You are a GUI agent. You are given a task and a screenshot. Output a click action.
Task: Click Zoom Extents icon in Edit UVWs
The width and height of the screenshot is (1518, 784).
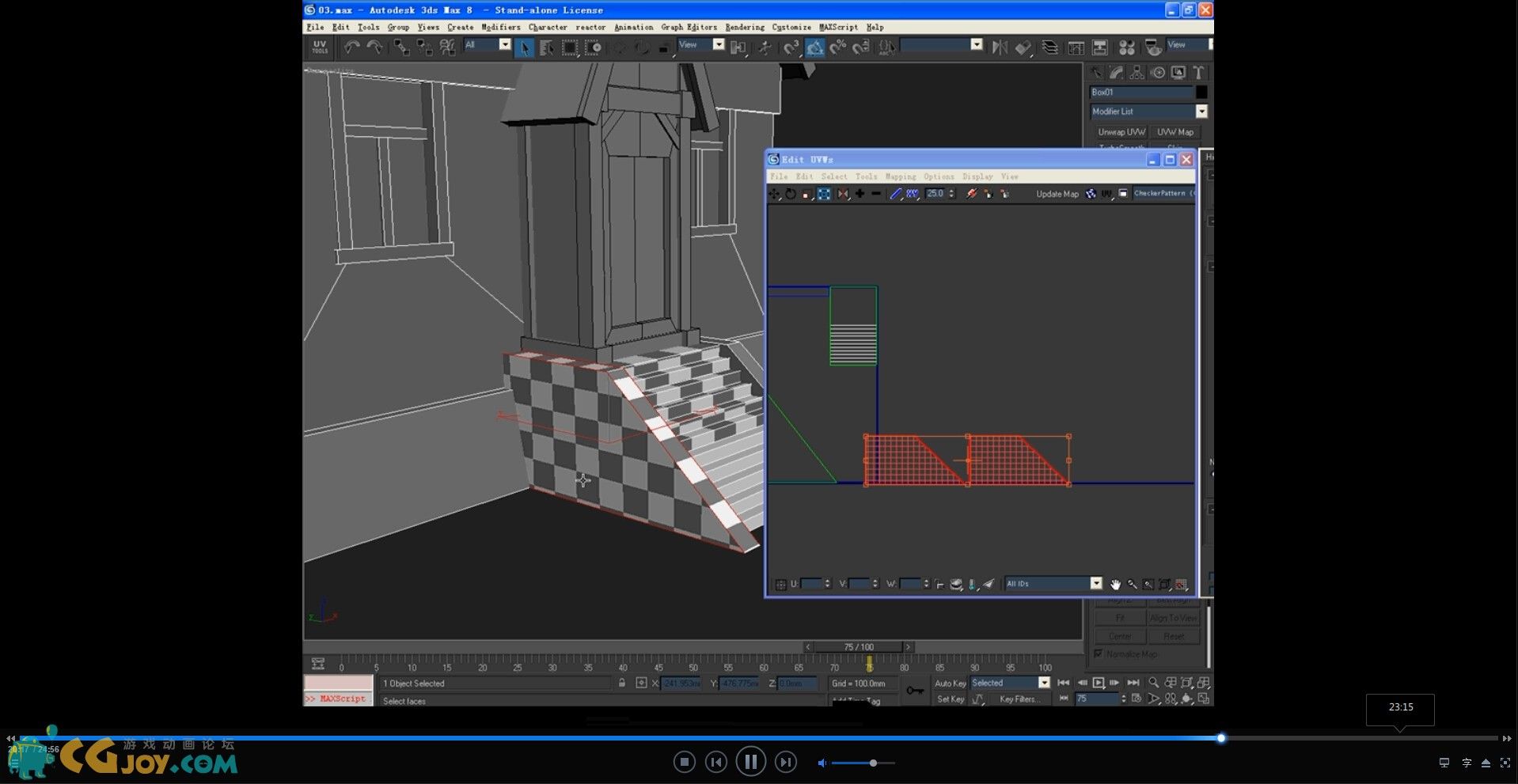tap(1165, 584)
